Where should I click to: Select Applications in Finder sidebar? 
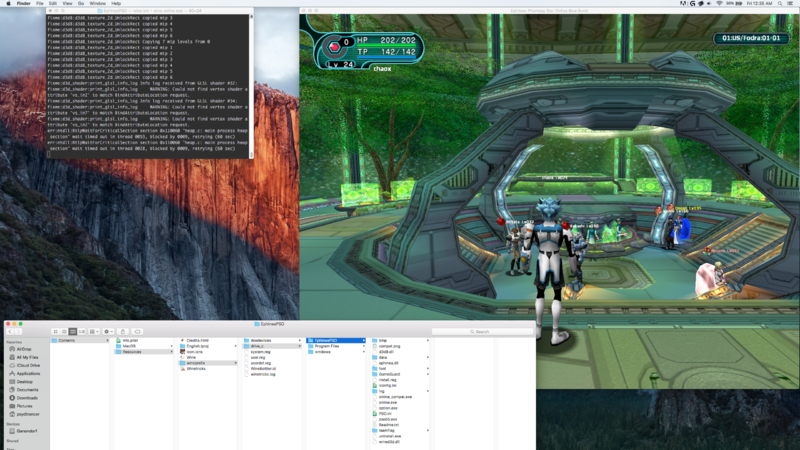click(28, 373)
